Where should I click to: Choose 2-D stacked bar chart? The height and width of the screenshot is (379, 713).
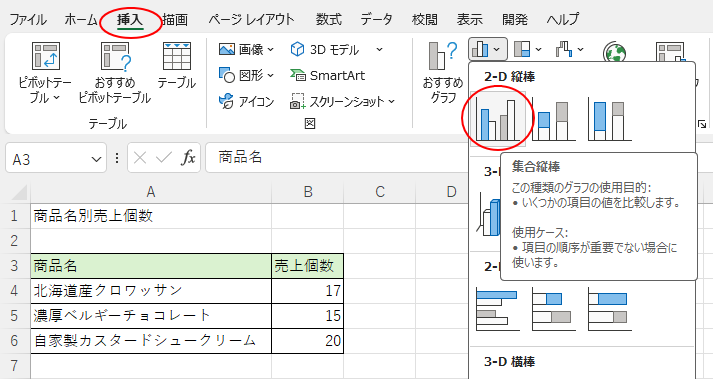coord(554,308)
